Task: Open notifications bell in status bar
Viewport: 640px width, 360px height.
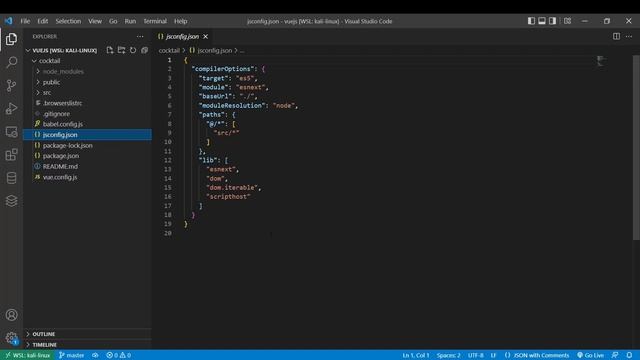Action: [x=629, y=355]
